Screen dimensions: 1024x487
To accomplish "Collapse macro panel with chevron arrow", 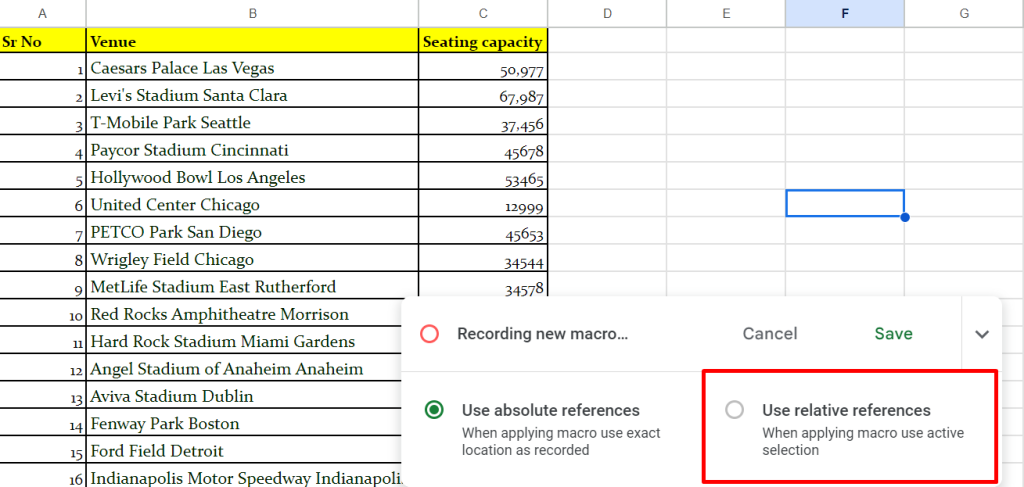I will point(982,334).
